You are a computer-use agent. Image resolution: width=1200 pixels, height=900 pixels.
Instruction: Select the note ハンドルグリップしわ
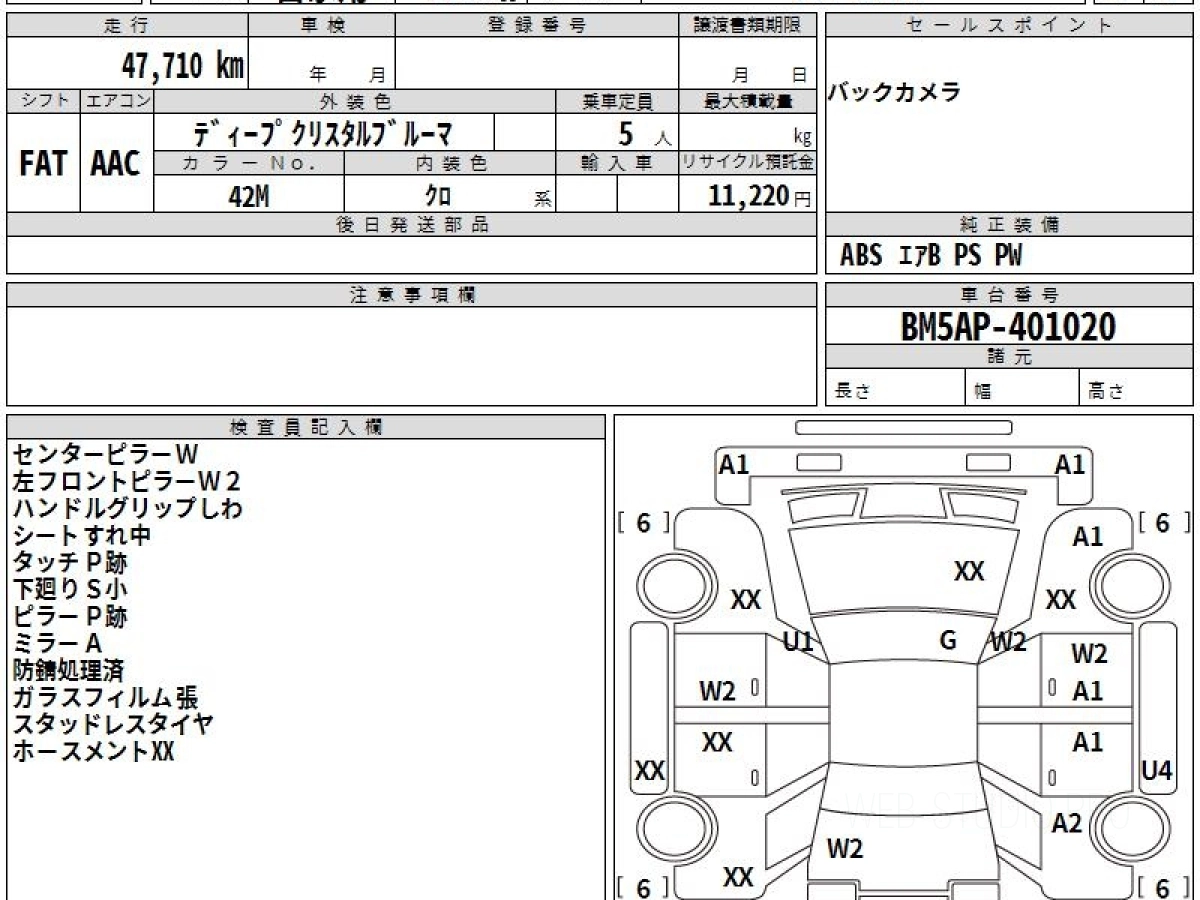click(127, 508)
